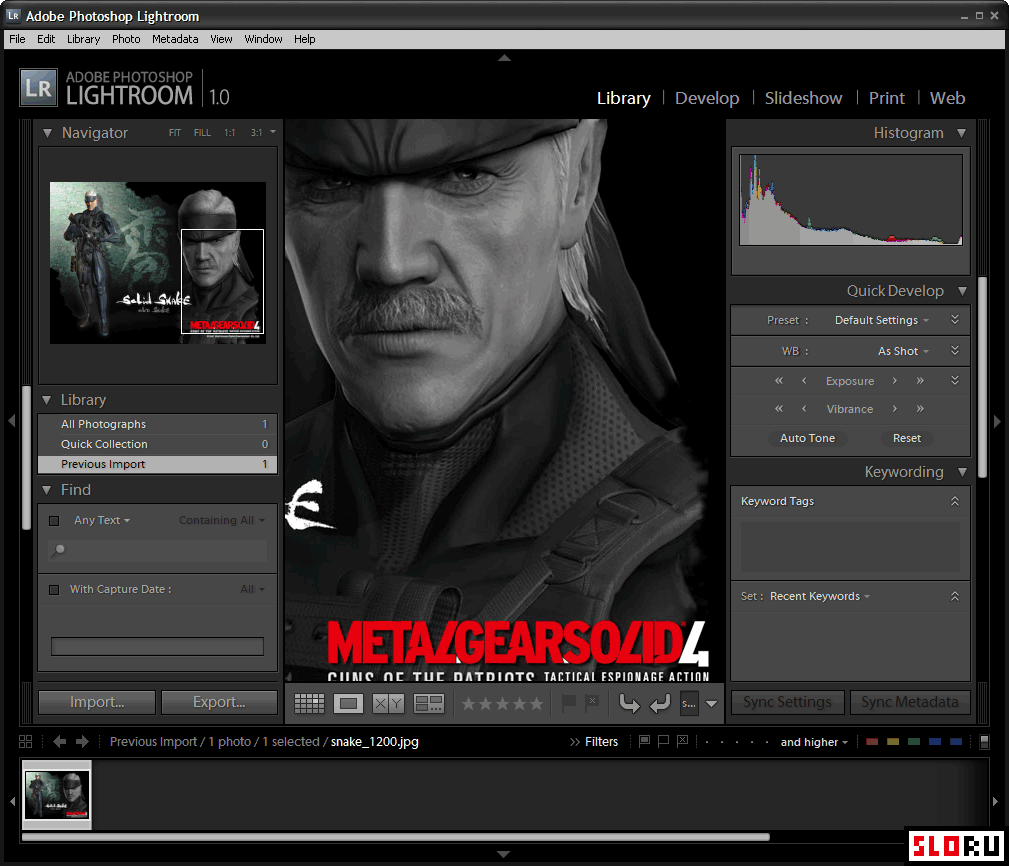Set a five-star rating in toolbar
This screenshot has width=1009, height=866.
(x=536, y=704)
